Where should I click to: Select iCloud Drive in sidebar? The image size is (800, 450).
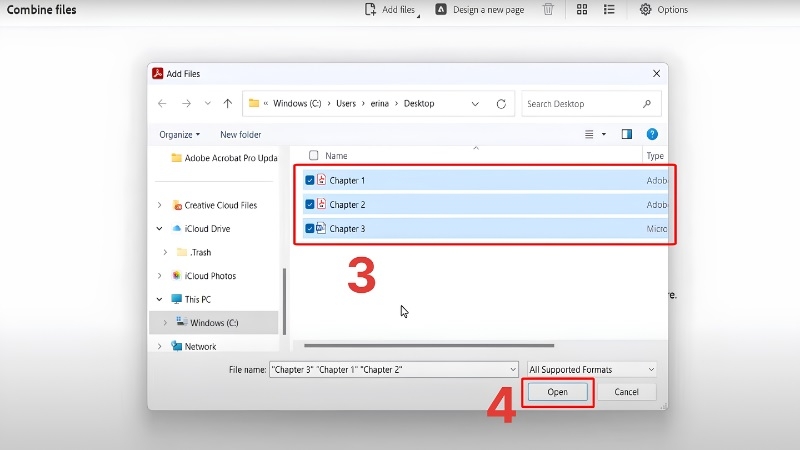click(x=201, y=229)
